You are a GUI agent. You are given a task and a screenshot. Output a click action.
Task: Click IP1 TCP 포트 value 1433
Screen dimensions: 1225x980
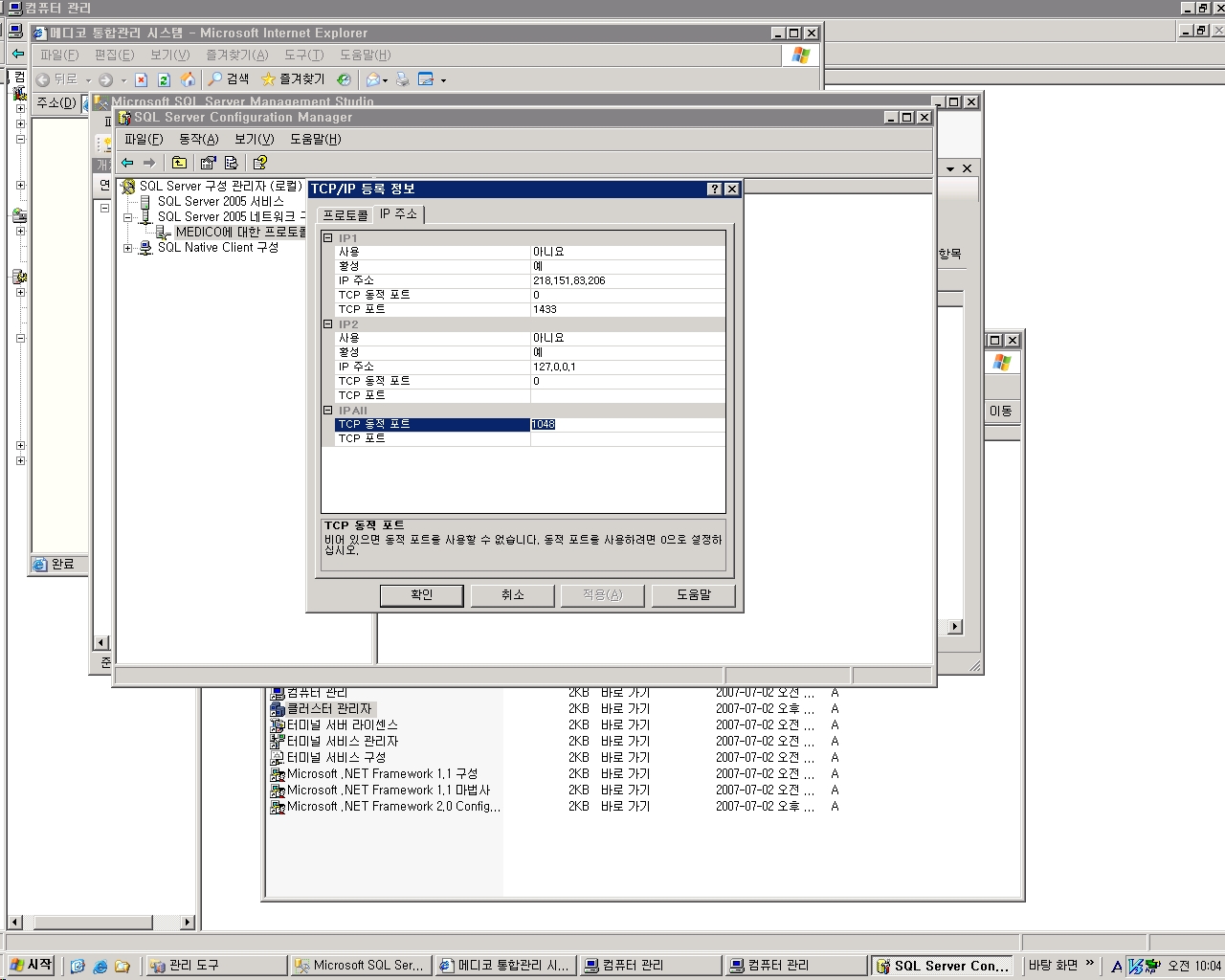tap(627, 309)
